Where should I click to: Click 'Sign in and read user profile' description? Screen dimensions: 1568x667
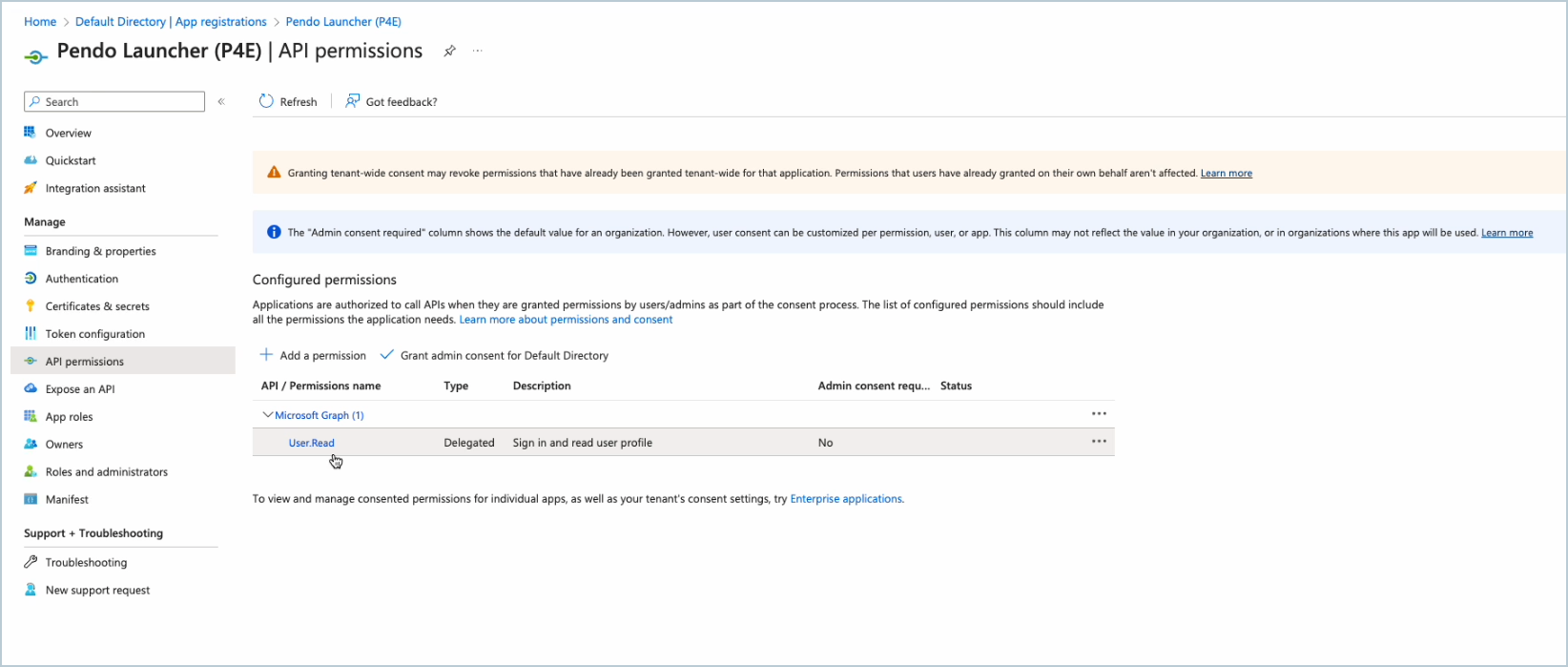tap(583, 443)
